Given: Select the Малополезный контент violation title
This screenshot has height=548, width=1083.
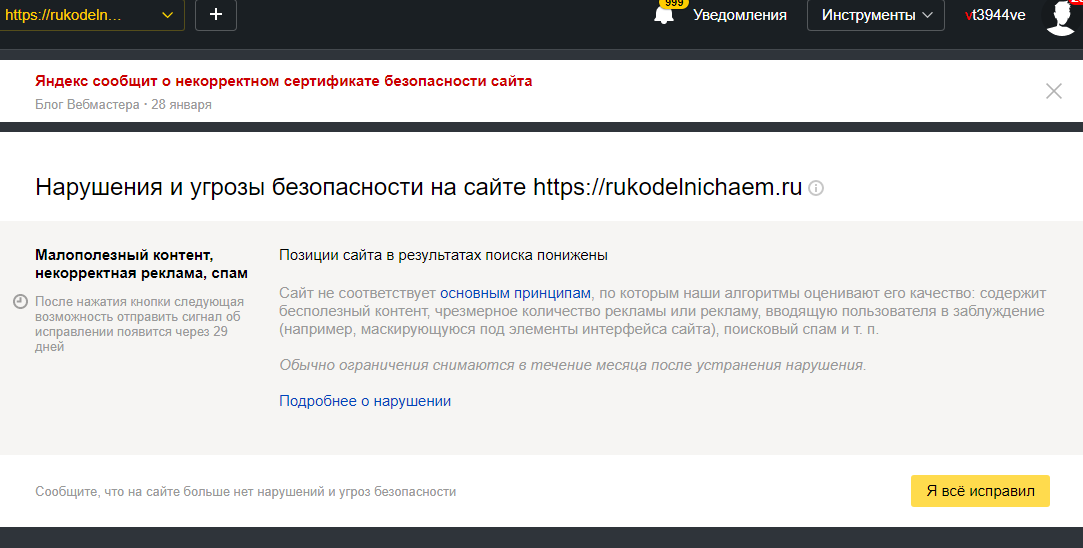Looking at the screenshot, I should pyautogui.click(x=142, y=264).
